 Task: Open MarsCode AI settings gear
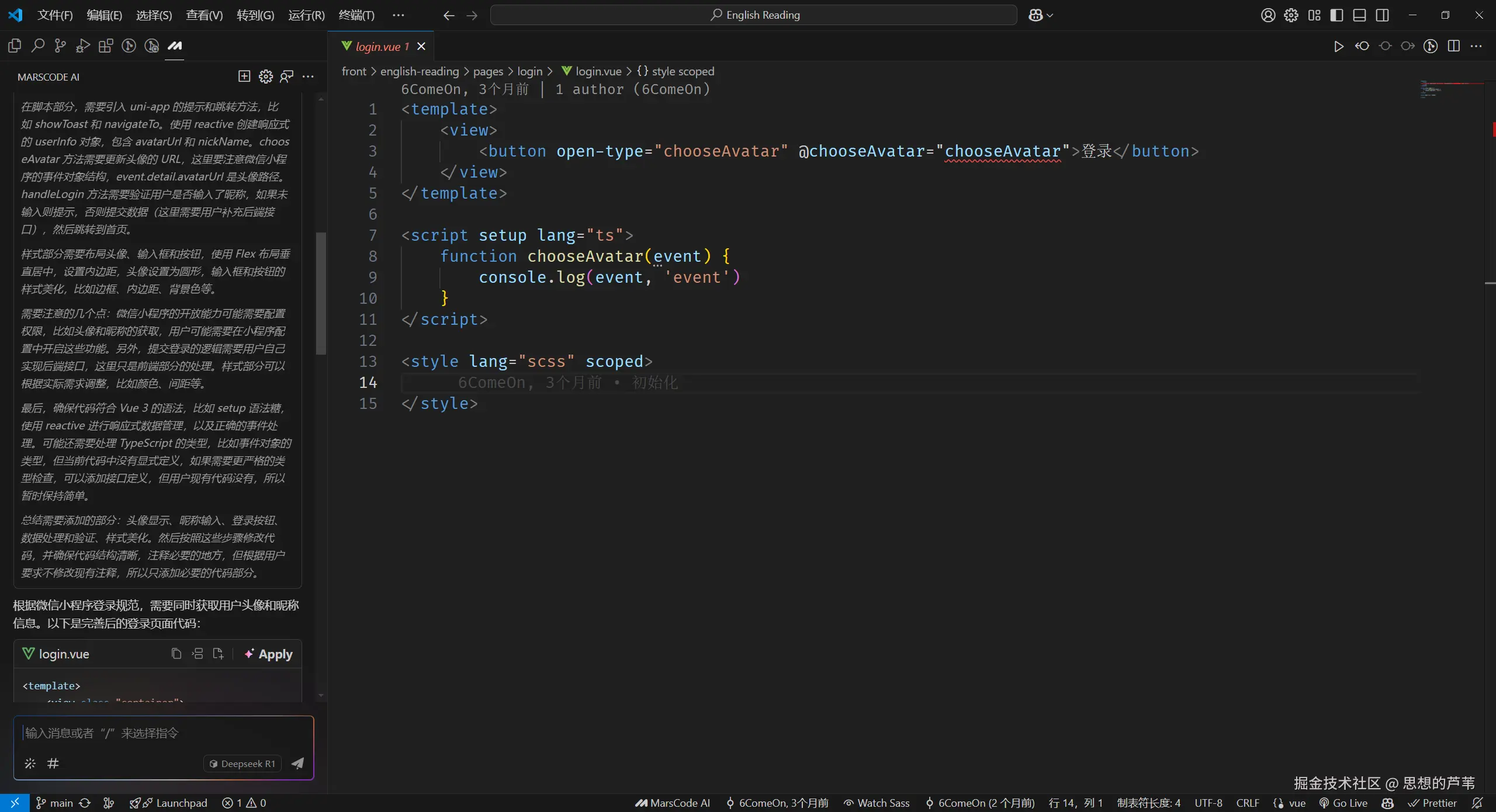coord(266,77)
